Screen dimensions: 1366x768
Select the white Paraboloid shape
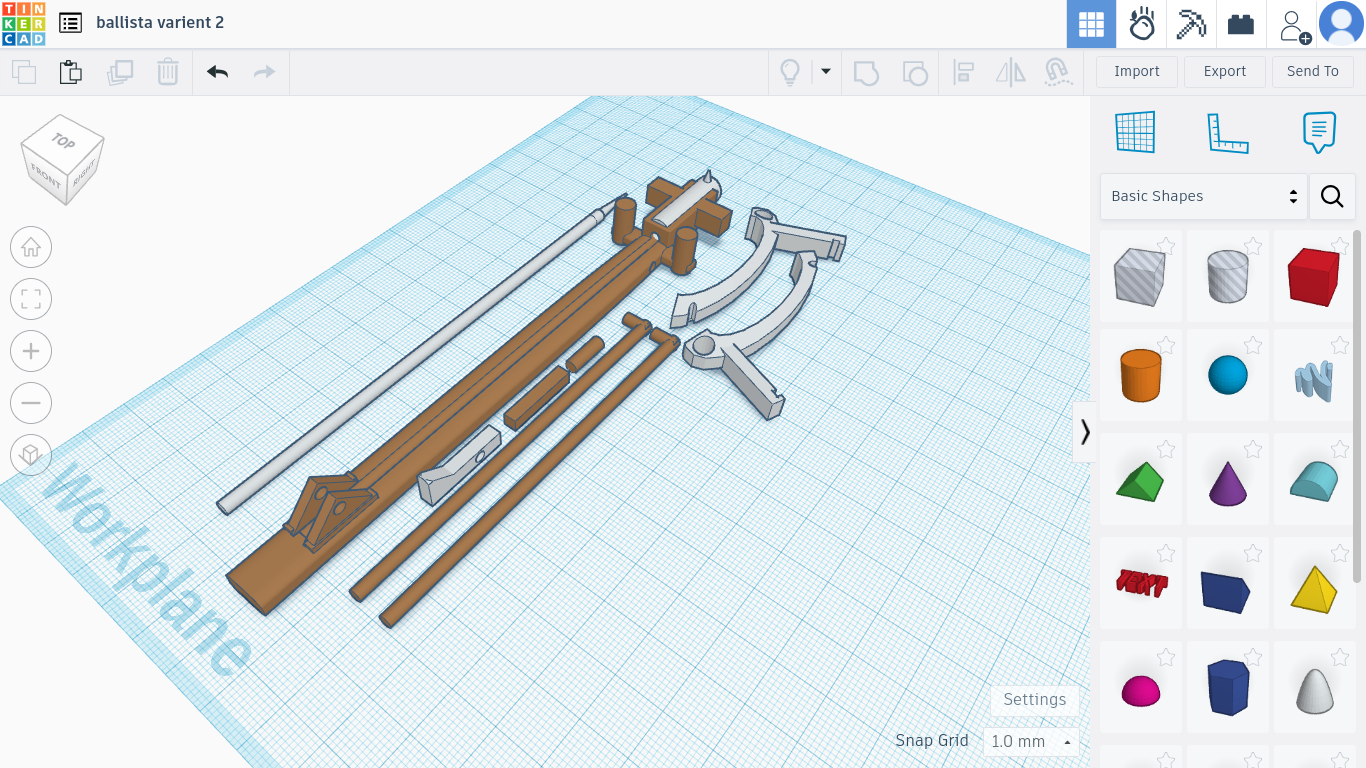[1315, 690]
